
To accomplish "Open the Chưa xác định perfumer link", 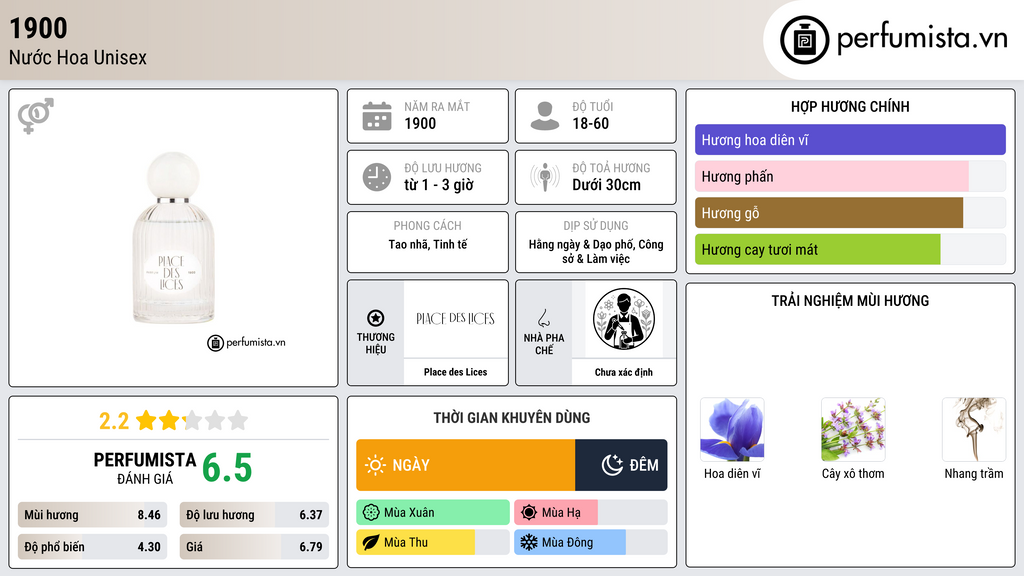I will (x=624, y=372).
